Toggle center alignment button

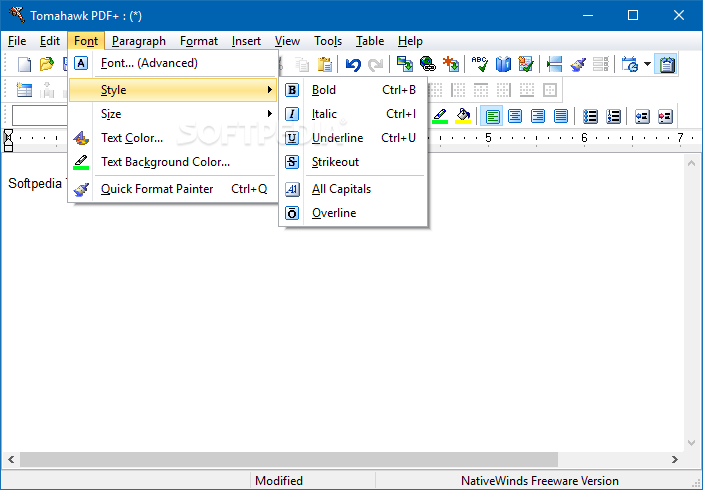(515, 116)
